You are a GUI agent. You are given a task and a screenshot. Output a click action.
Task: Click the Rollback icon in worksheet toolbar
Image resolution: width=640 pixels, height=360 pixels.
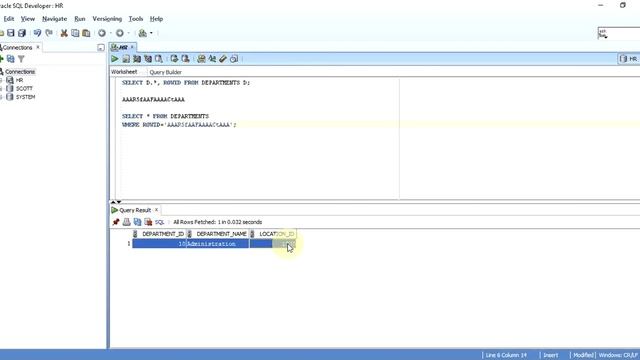[x=185, y=59]
